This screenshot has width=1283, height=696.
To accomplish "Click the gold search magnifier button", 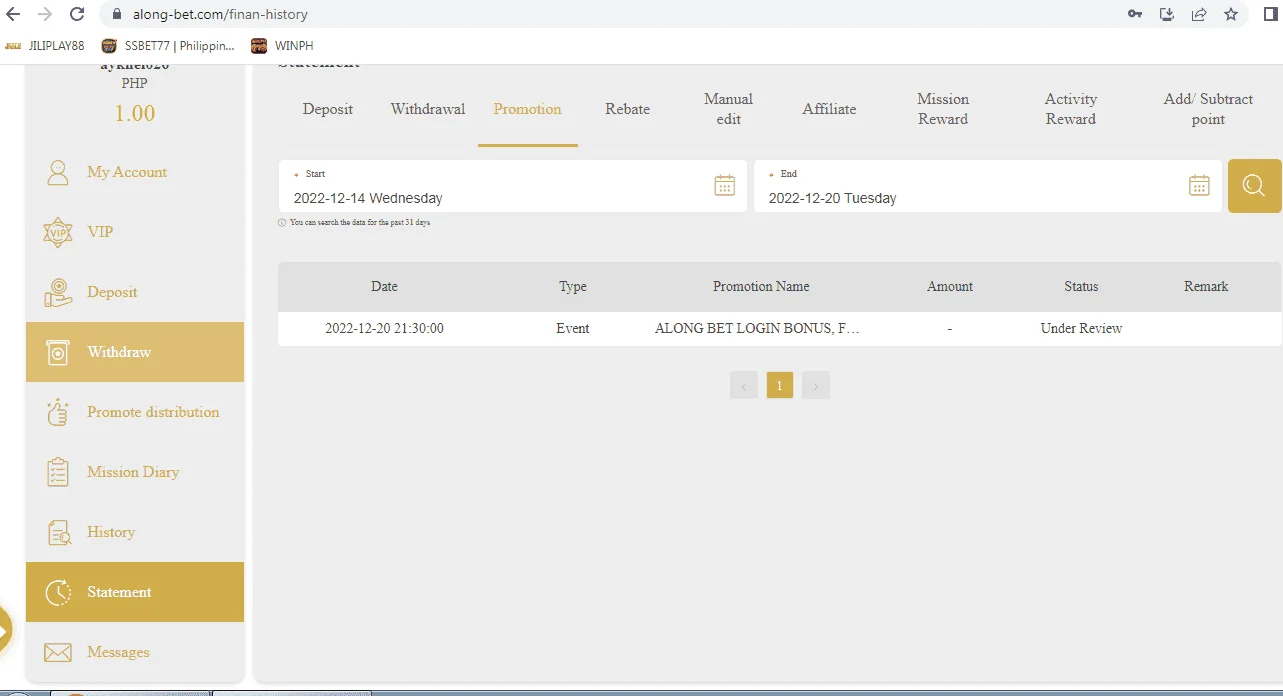I will [1254, 186].
